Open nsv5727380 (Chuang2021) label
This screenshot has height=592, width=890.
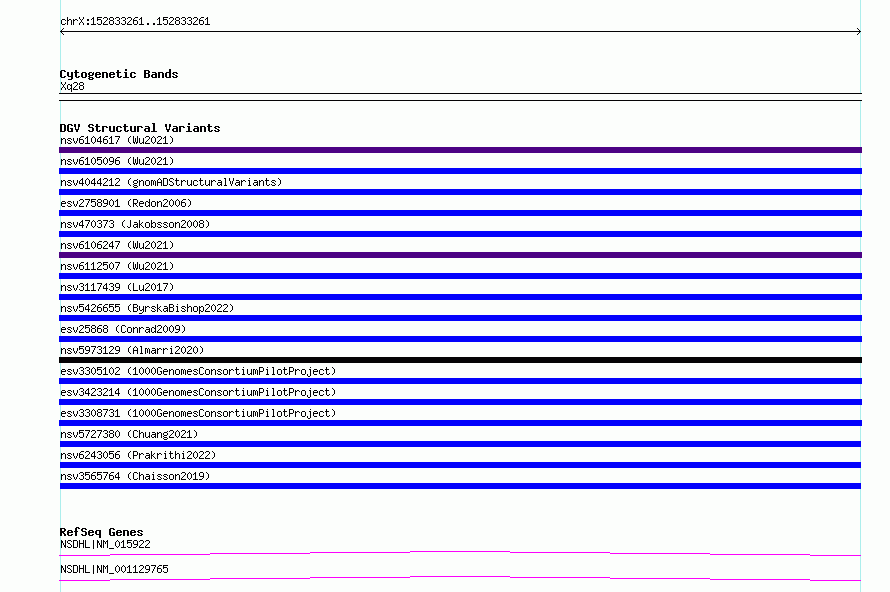click(x=129, y=434)
